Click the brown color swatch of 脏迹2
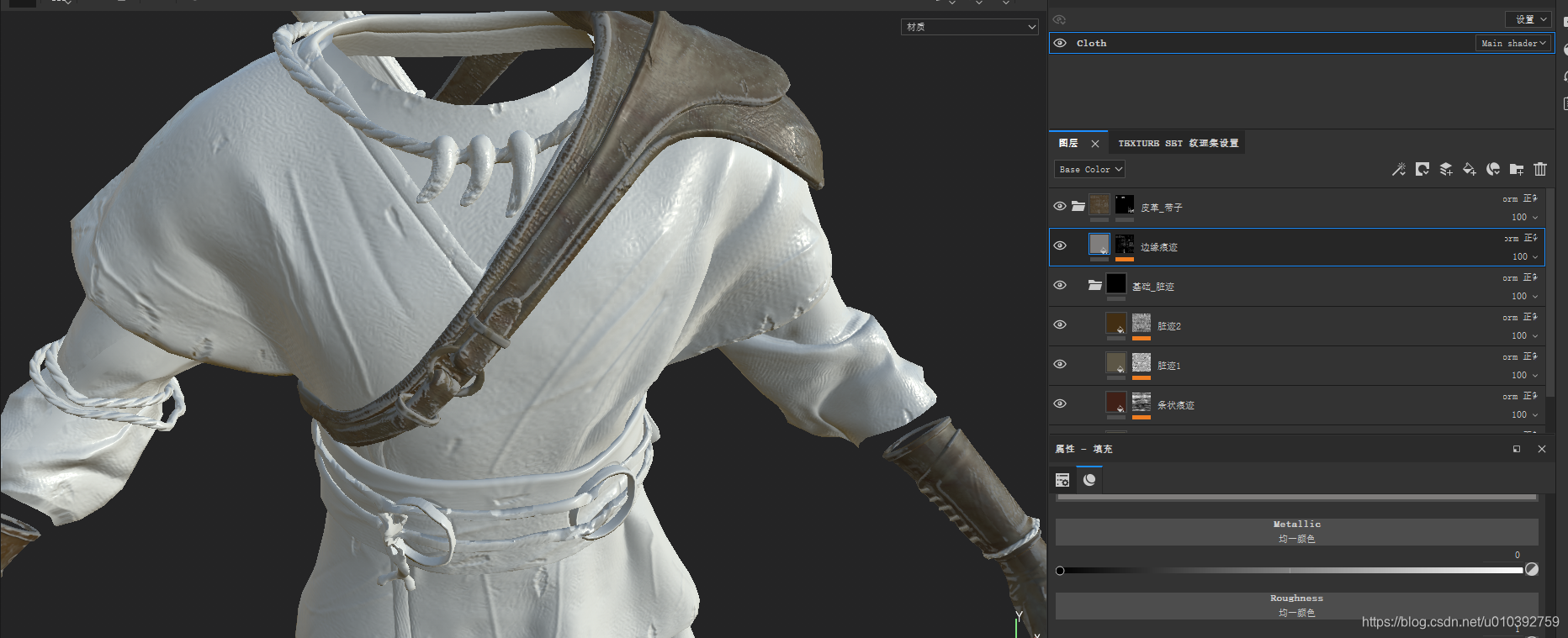This screenshot has height=638, width=1568. click(x=1115, y=324)
